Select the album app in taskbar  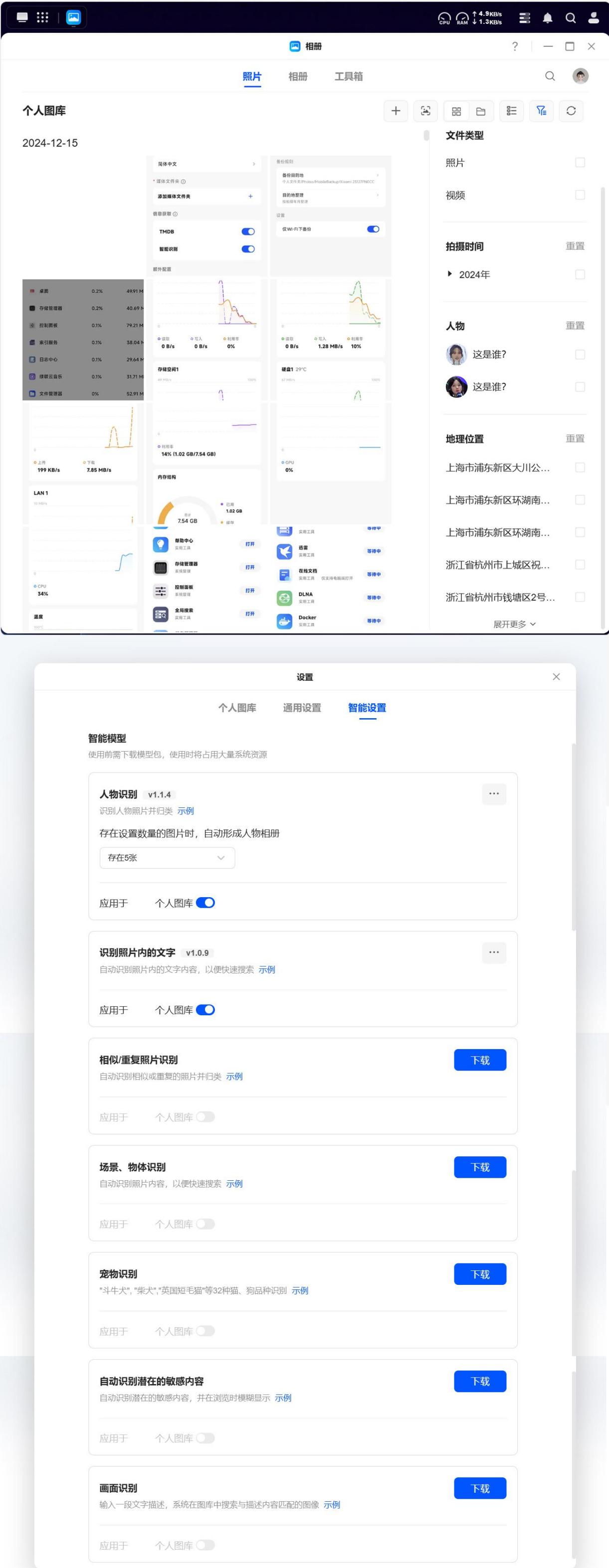(x=74, y=17)
